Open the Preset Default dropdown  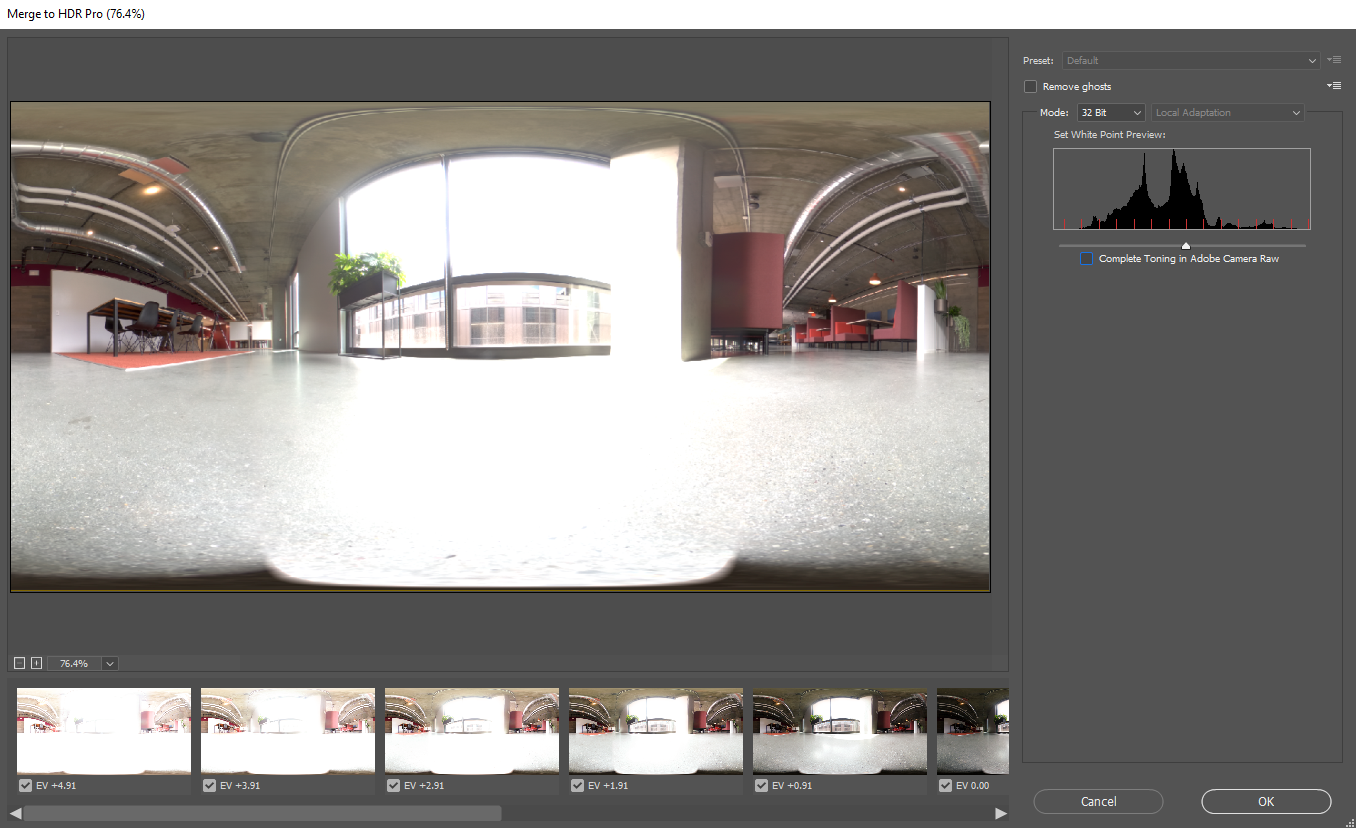pos(1191,61)
